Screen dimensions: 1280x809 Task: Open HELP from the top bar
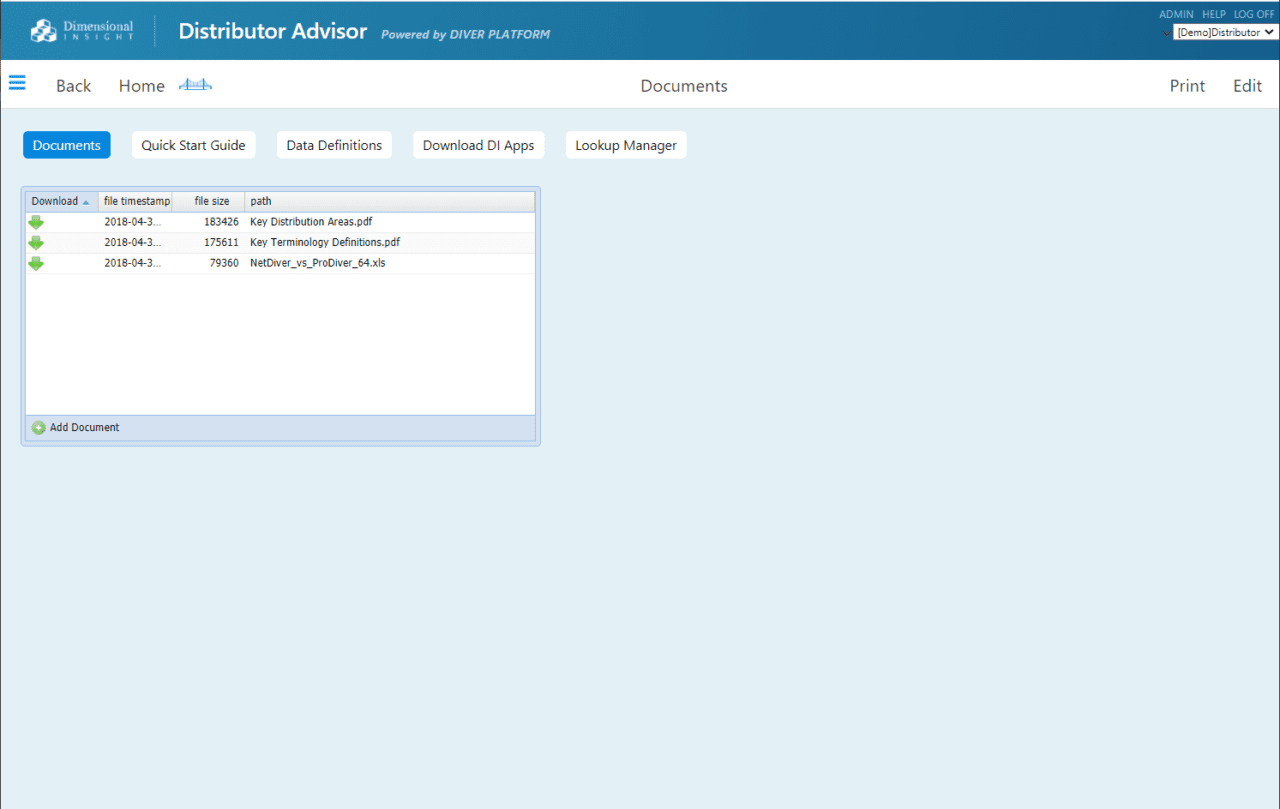1213,14
